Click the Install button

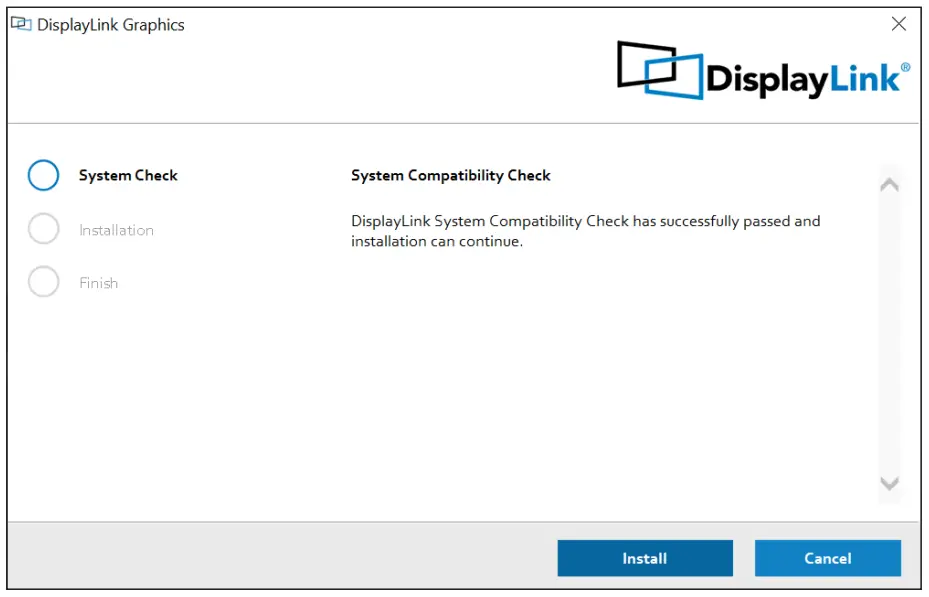[x=644, y=558]
